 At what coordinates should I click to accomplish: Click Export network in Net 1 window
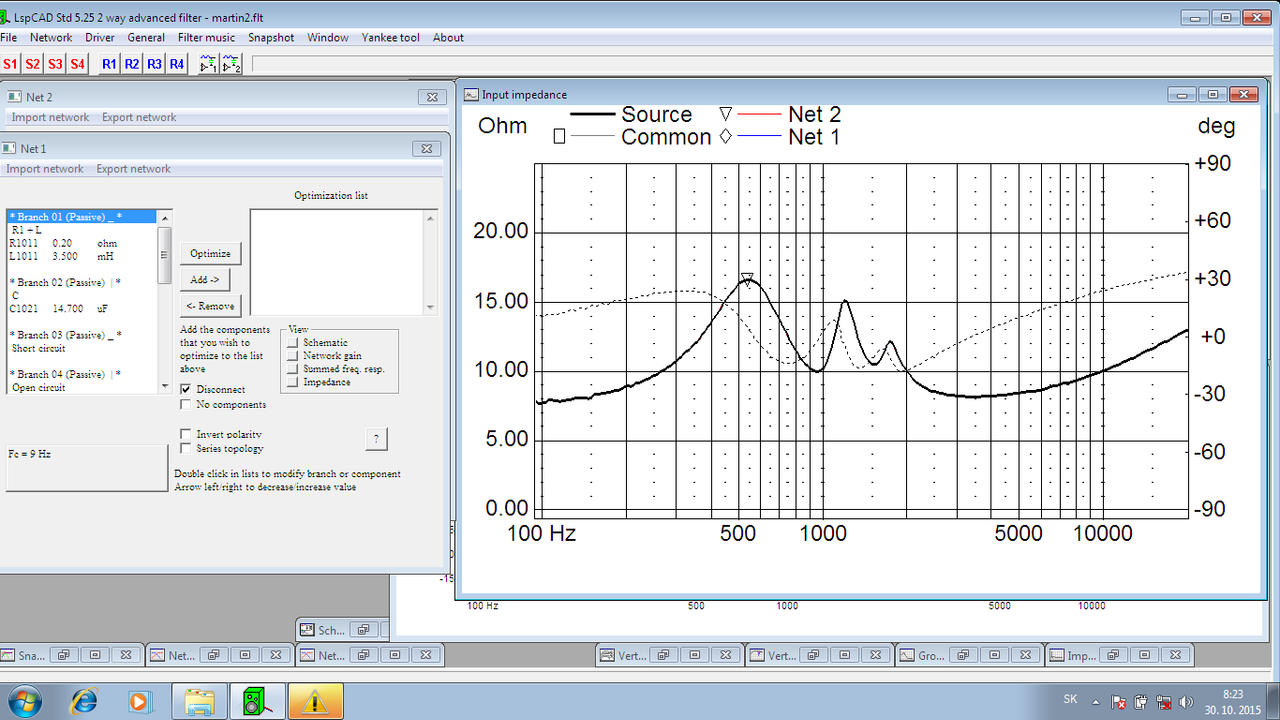coord(133,169)
